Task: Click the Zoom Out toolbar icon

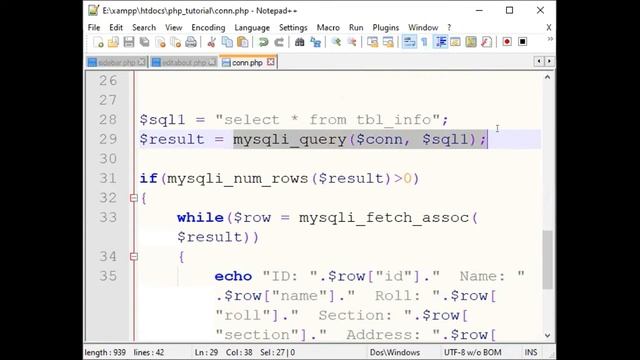Action: pyautogui.click(x=351, y=42)
